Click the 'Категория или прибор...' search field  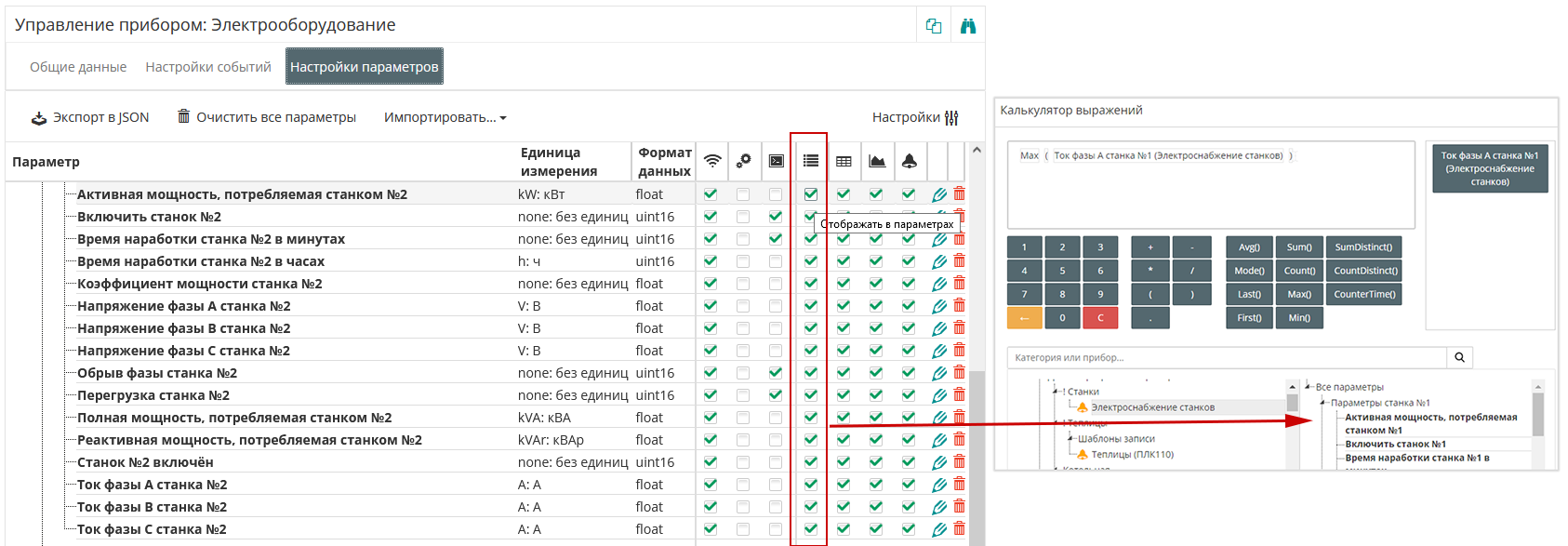pyautogui.click(x=1226, y=357)
